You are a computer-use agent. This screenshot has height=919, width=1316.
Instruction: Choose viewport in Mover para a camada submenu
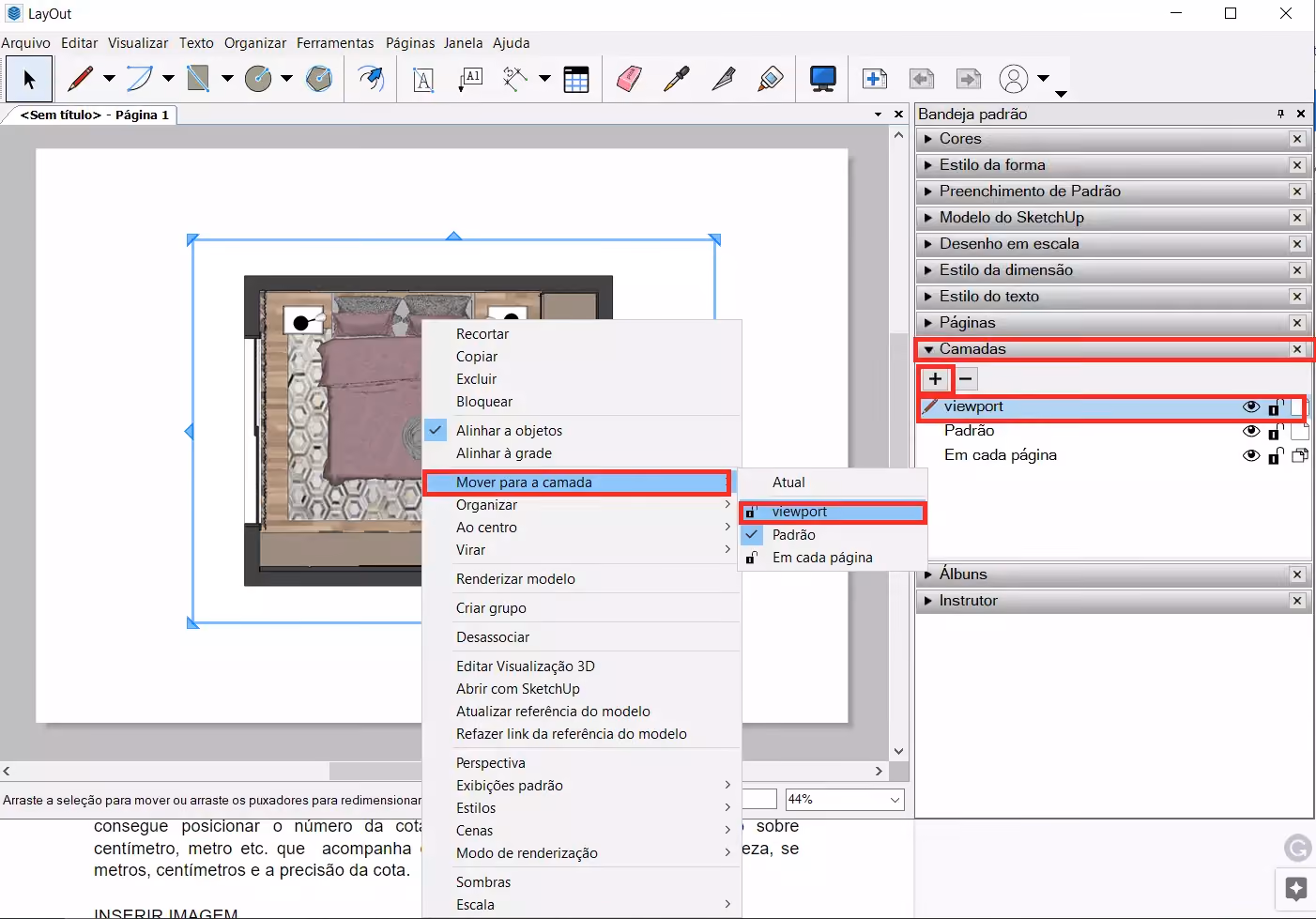834,512
